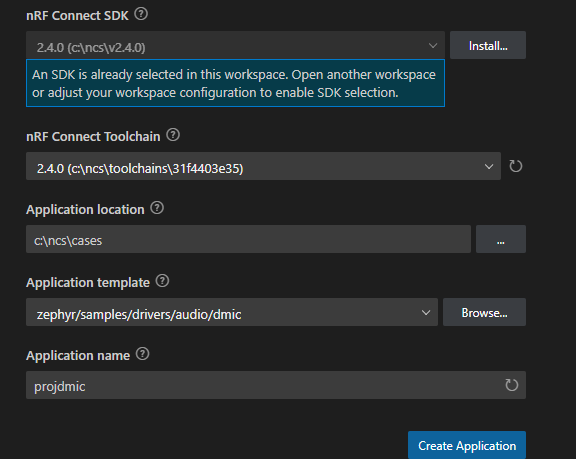This screenshot has height=459, width=576.
Task: Reset the Application name with refresh icon
Action: click(x=511, y=385)
